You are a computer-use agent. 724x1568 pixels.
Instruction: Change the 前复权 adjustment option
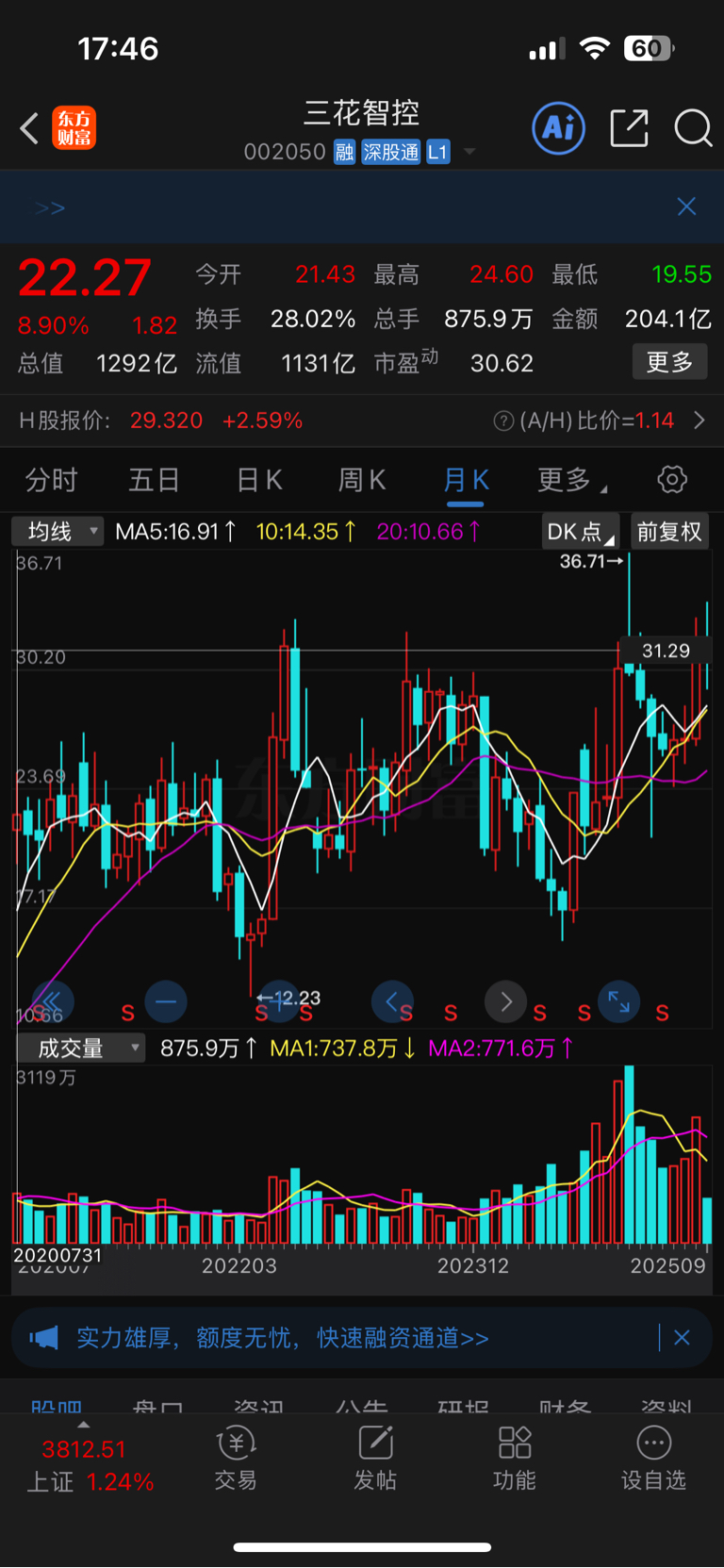(x=669, y=532)
